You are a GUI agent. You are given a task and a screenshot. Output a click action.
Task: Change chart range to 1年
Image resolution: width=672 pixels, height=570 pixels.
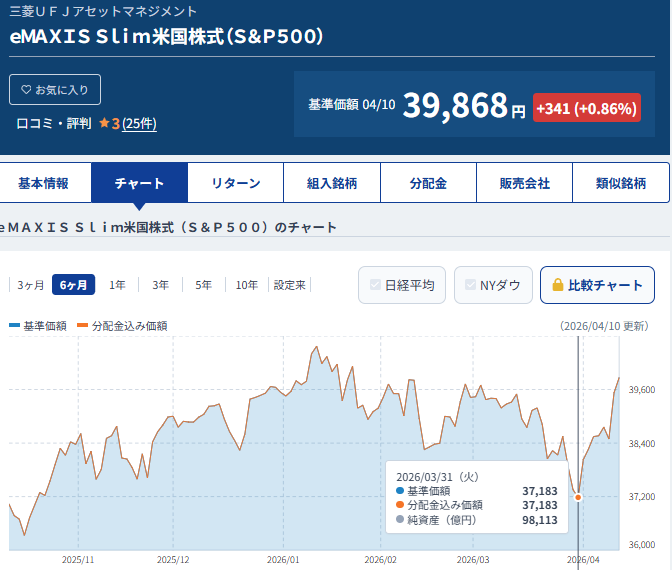pyautogui.click(x=117, y=285)
